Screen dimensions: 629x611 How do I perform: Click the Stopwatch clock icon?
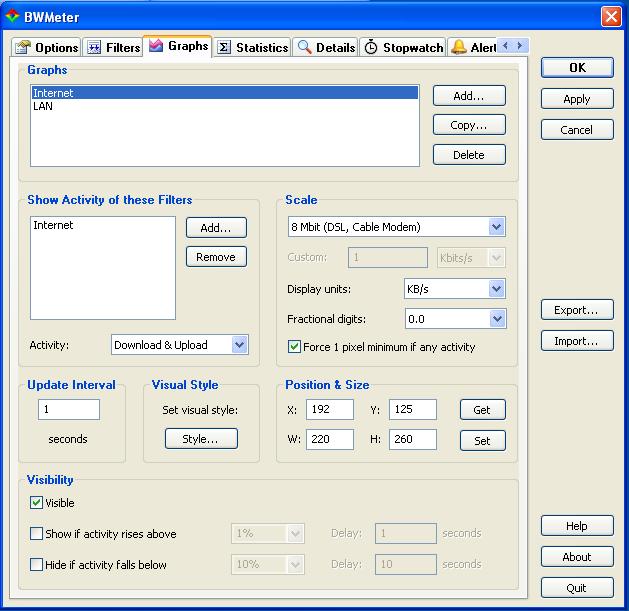pos(371,47)
